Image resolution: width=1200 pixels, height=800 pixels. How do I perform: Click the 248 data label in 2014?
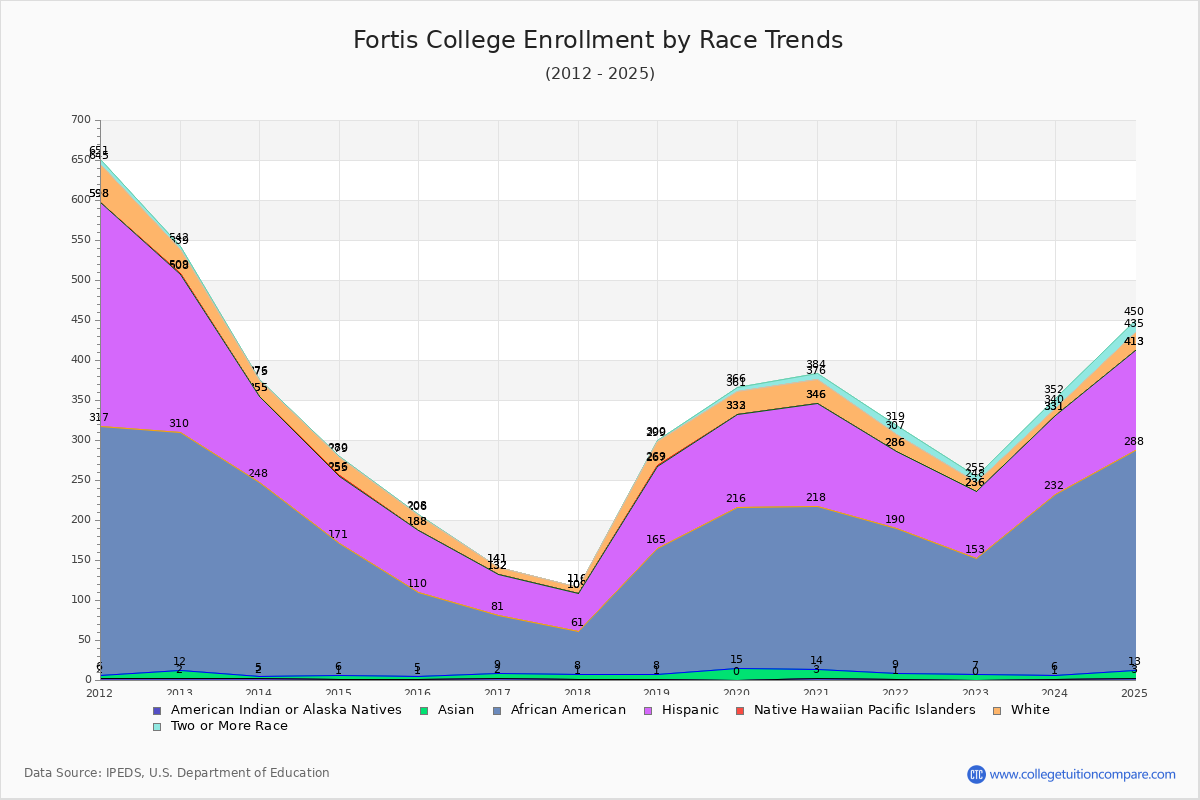258,474
